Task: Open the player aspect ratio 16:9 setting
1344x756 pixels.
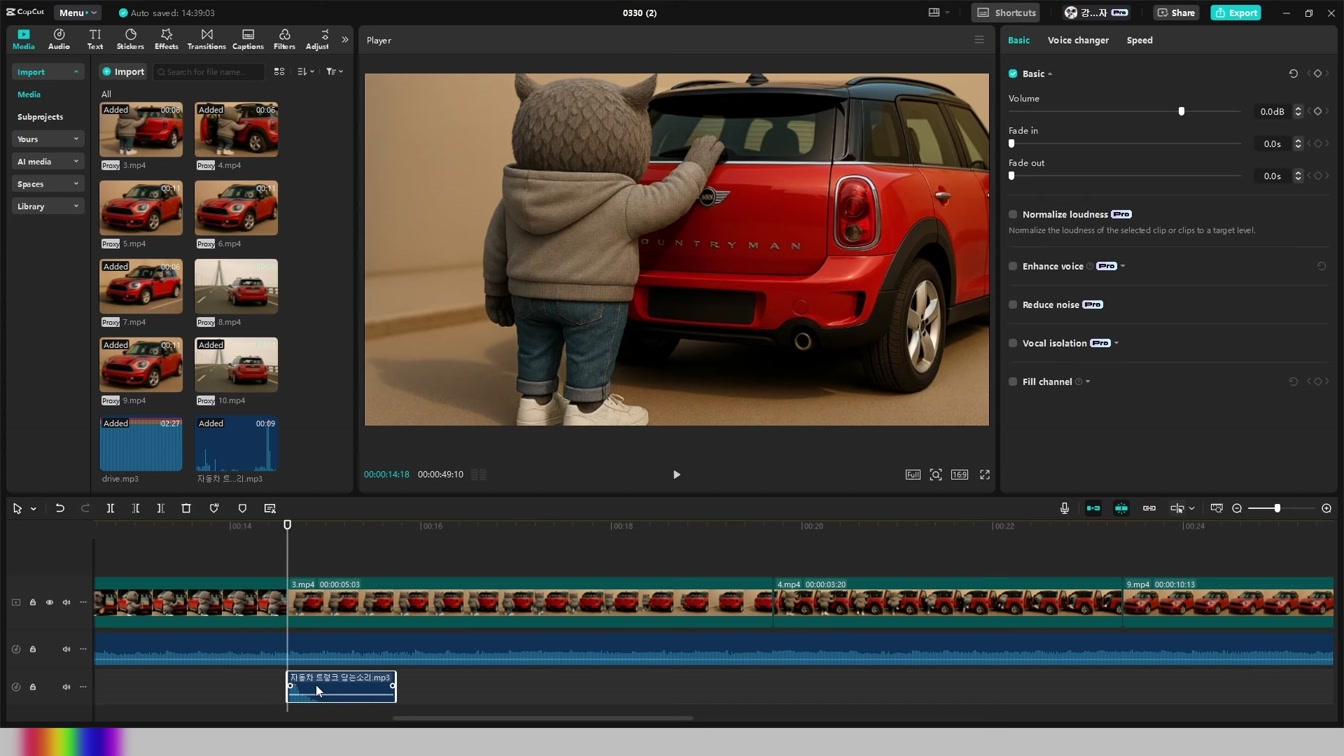Action: (959, 475)
